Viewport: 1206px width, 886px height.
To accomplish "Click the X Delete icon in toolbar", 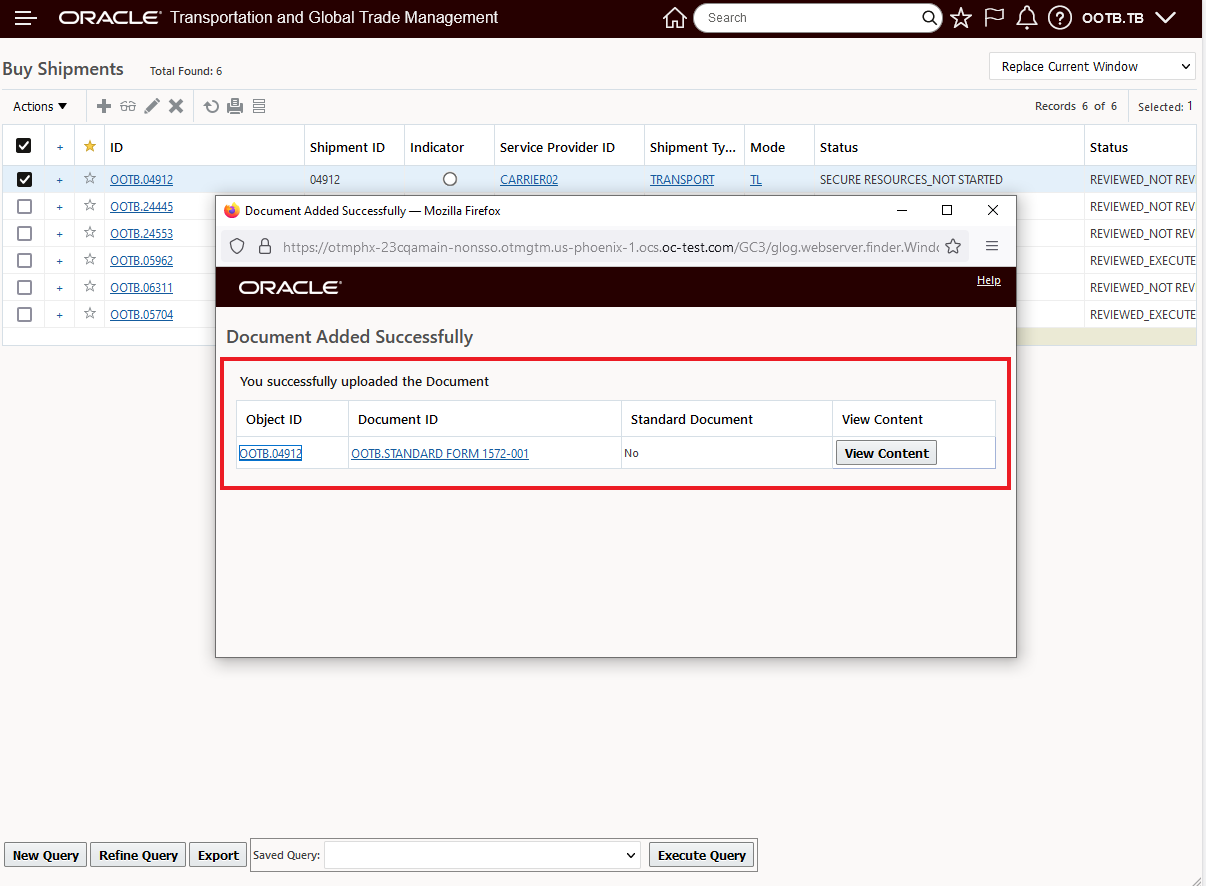I will 176,106.
